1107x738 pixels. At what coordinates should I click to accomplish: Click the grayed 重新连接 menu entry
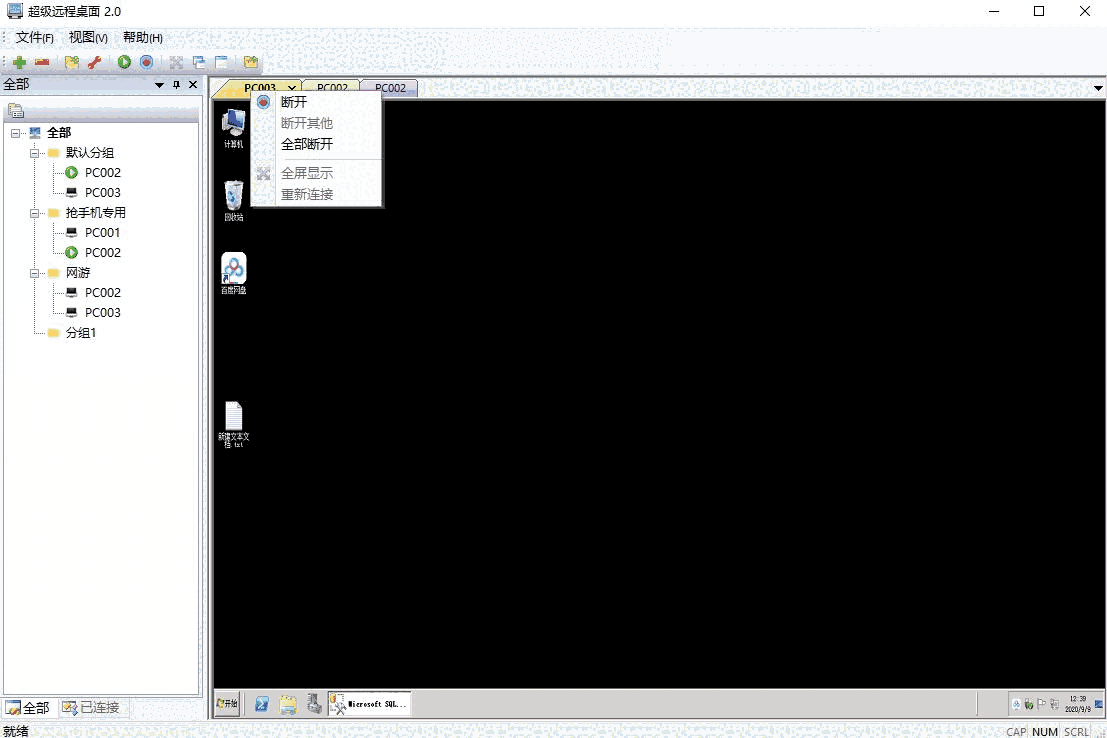pos(316,194)
